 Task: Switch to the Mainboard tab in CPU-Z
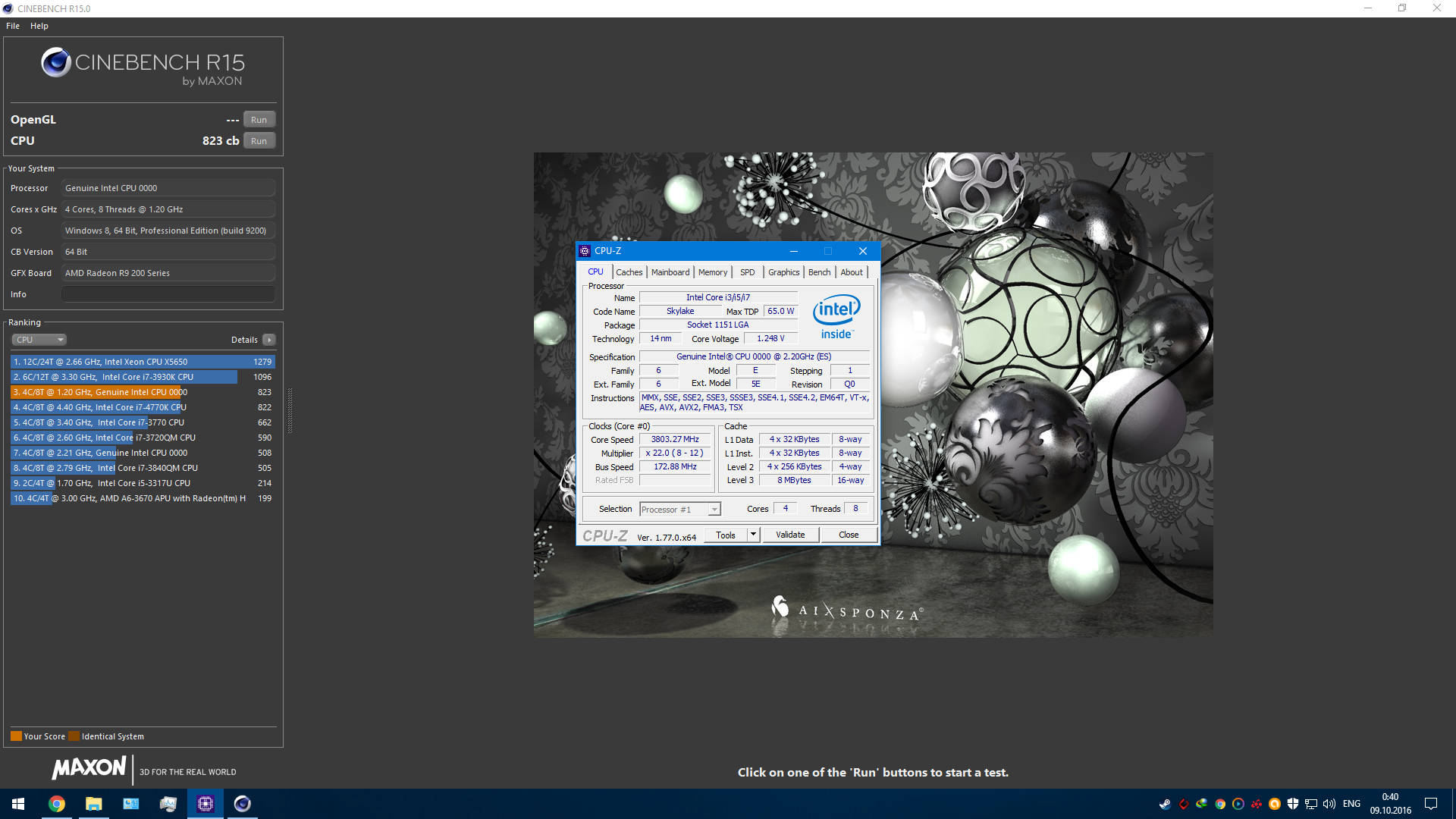pos(670,272)
